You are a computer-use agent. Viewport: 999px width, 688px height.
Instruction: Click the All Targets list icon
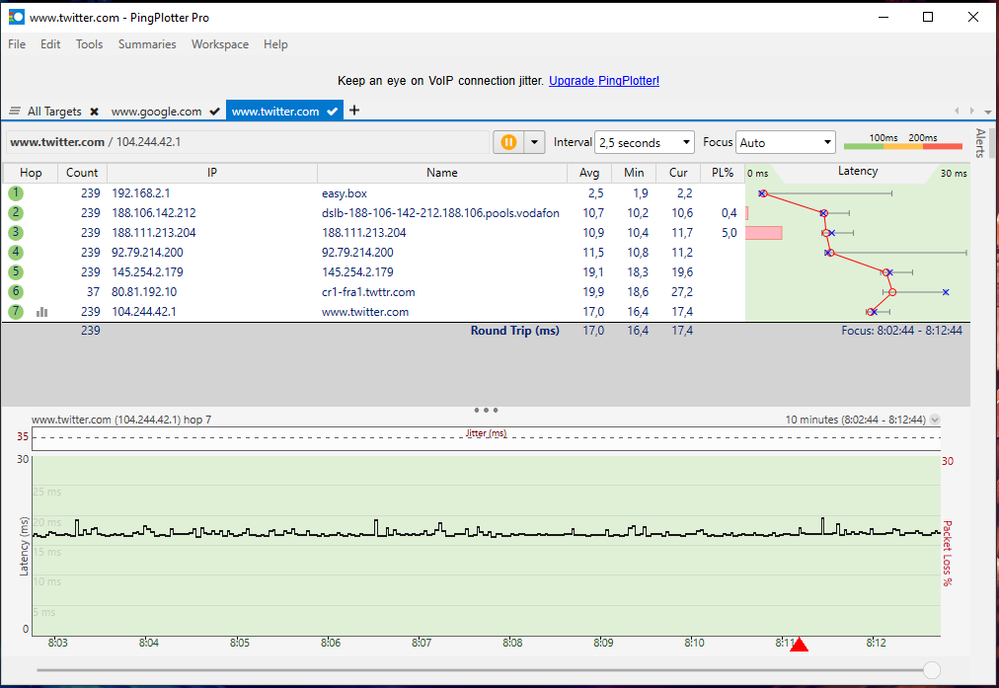(x=15, y=111)
